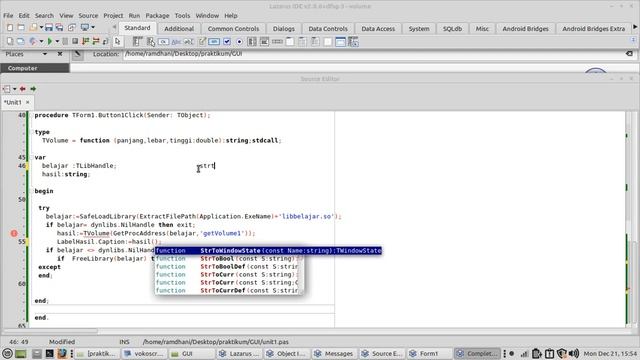The height and width of the screenshot is (360, 640).
Task: Open the Run button dropdown arrow
Action: (x=57, y=41)
